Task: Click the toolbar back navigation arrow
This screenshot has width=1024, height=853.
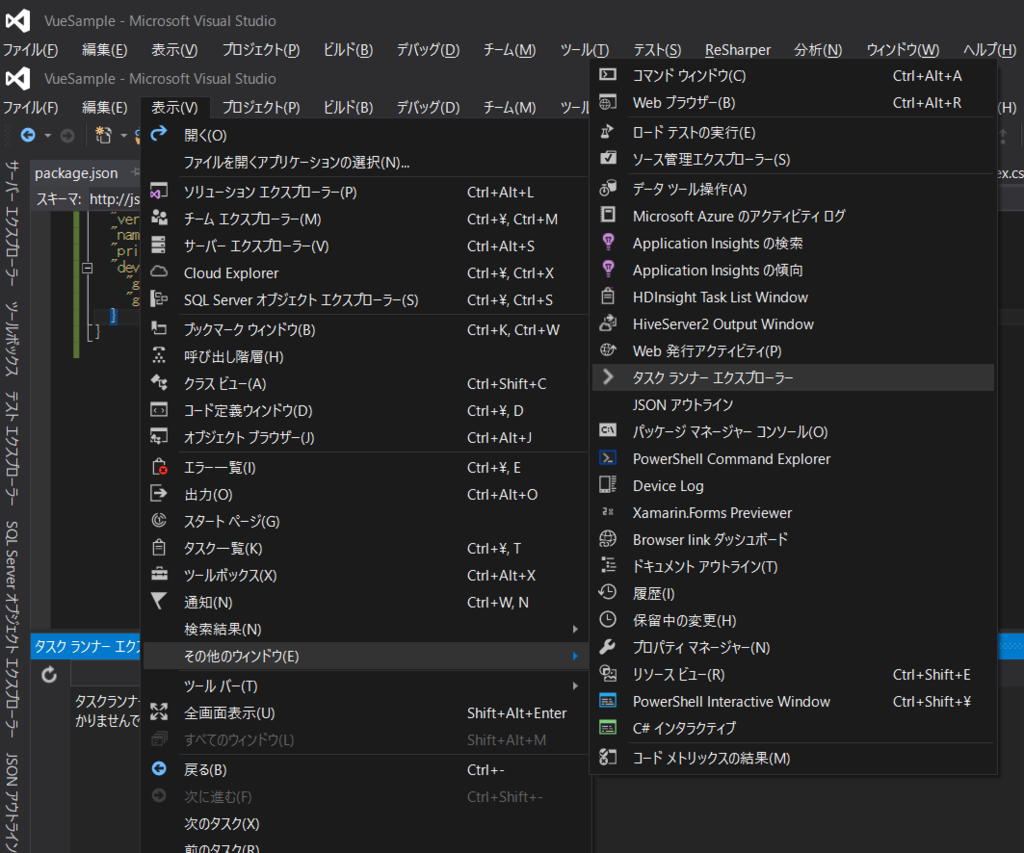Action: (x=28, y=135)
